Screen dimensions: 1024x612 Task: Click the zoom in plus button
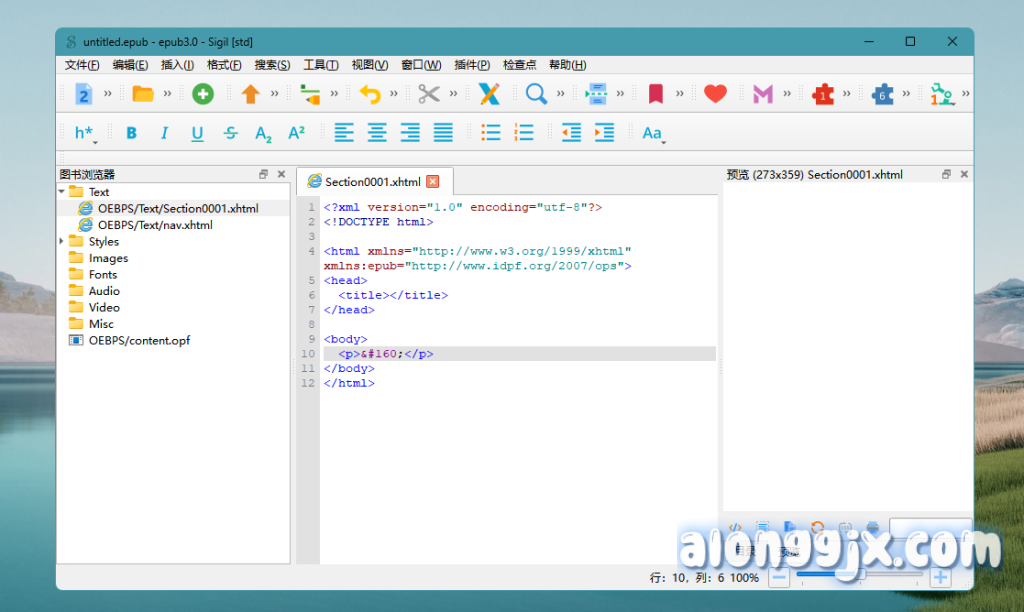[940, 577]
